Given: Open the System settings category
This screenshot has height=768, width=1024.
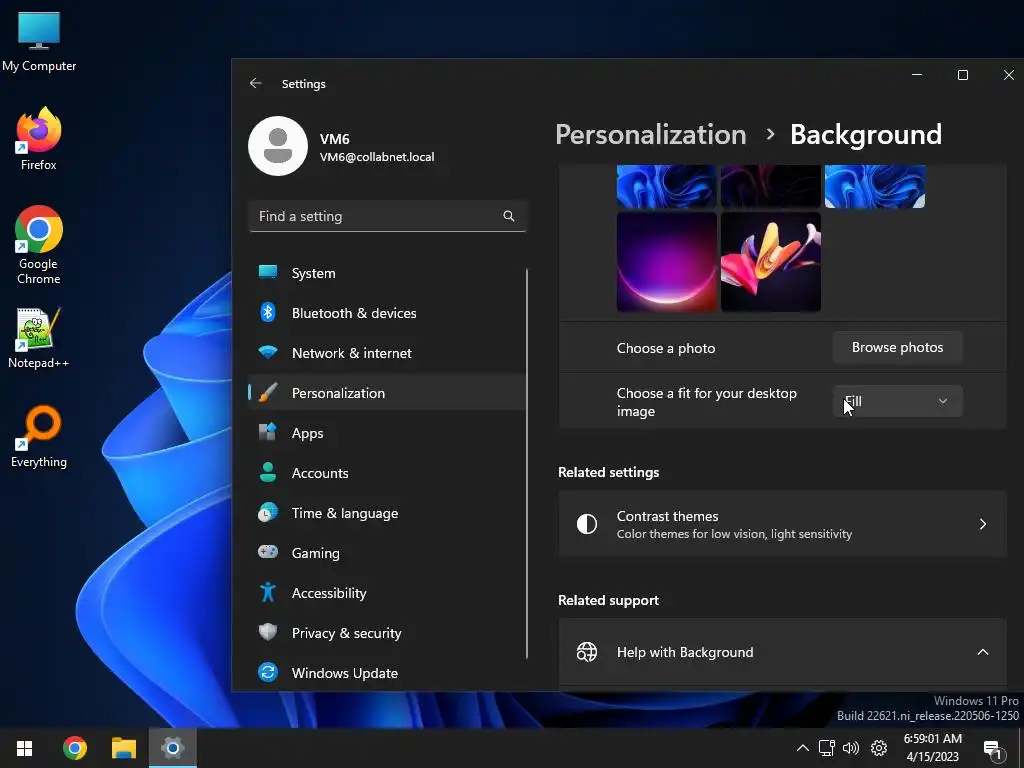Looking at the screenshot, I should pos(387,273).
